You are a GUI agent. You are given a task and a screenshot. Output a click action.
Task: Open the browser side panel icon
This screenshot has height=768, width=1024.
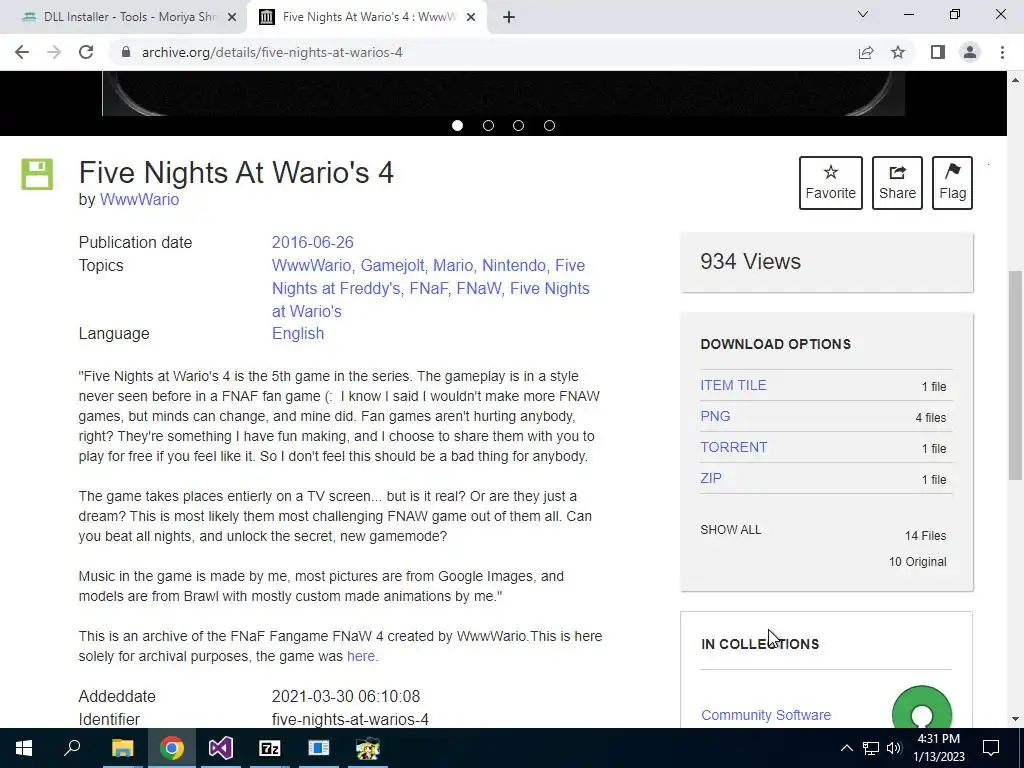[938, 52]
